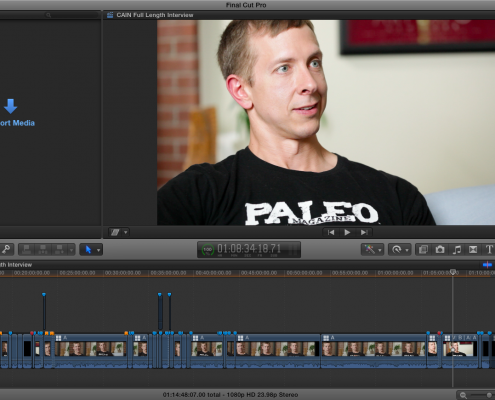Open the Retime dropdown arrow
The height and width of the screenshot is (400, 495).
(x=407, y=250)
